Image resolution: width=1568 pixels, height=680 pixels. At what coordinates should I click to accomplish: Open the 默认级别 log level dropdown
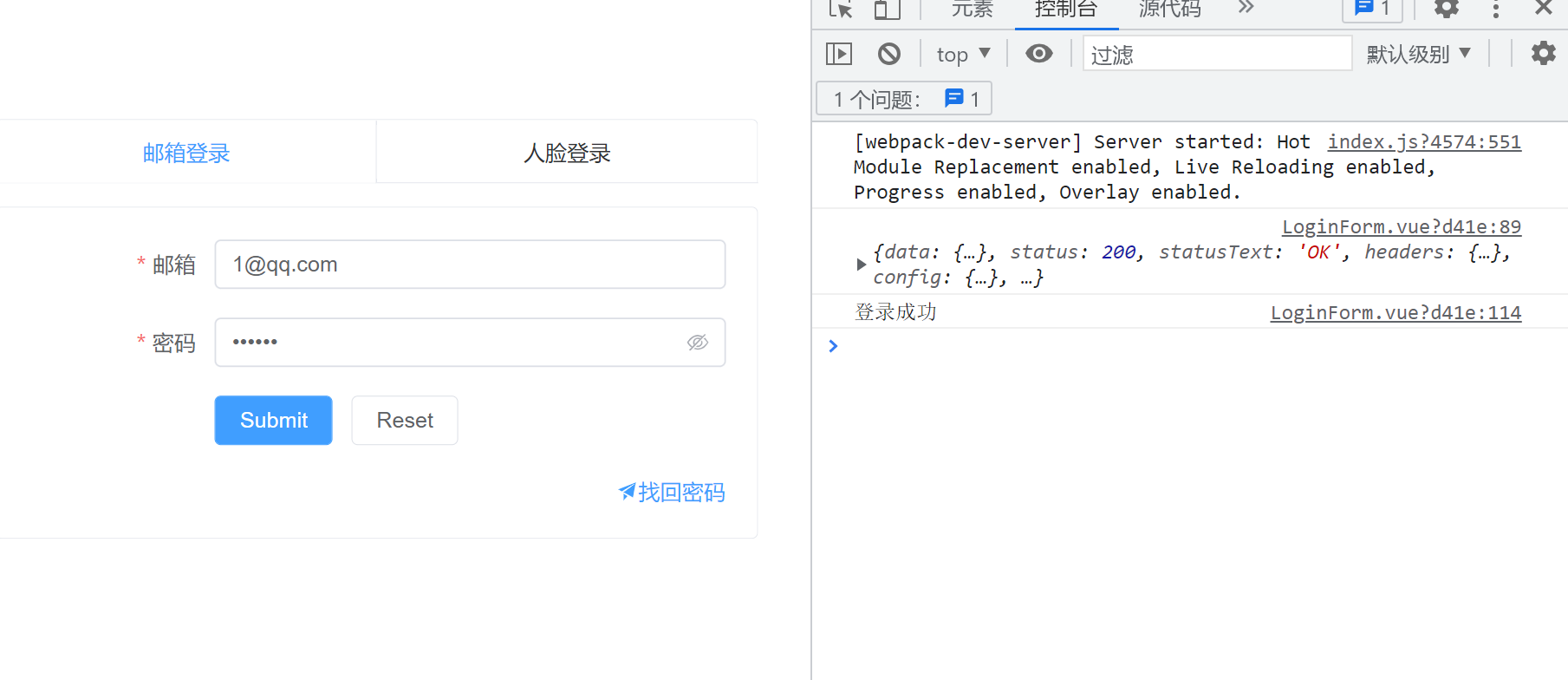(1418, 55)
